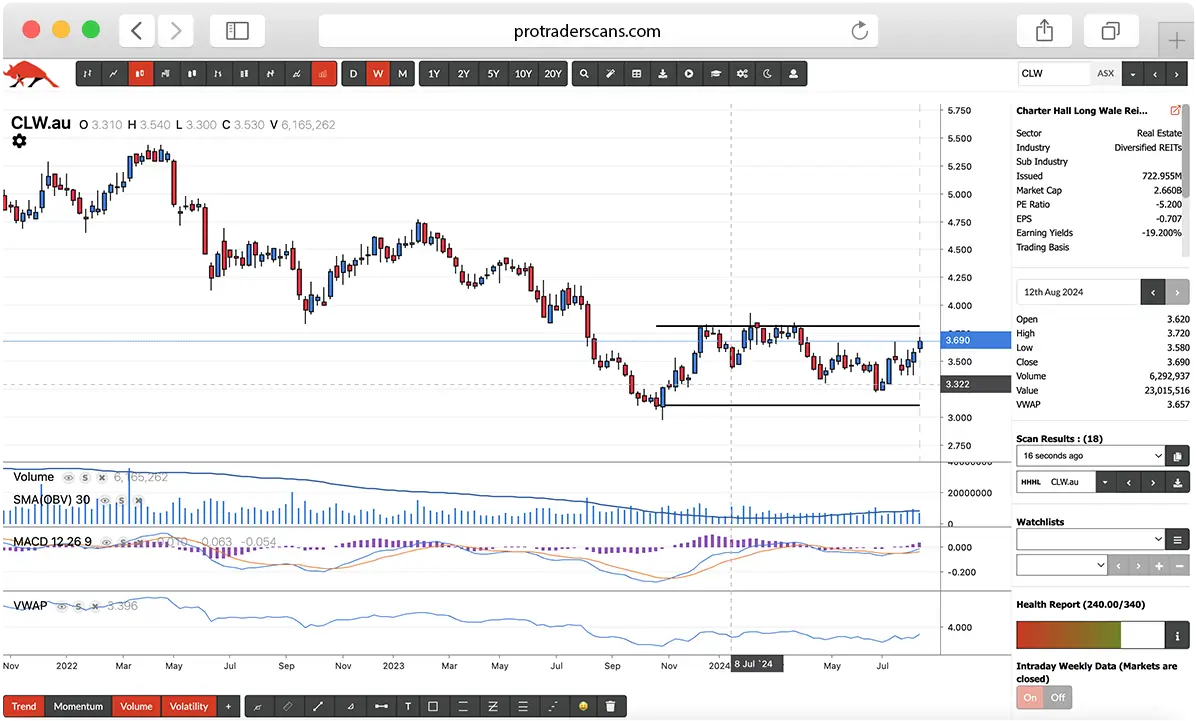Toggle the Momentum indicator group
The width and height of the screenshot is (1196, 721).
point(78,707)
